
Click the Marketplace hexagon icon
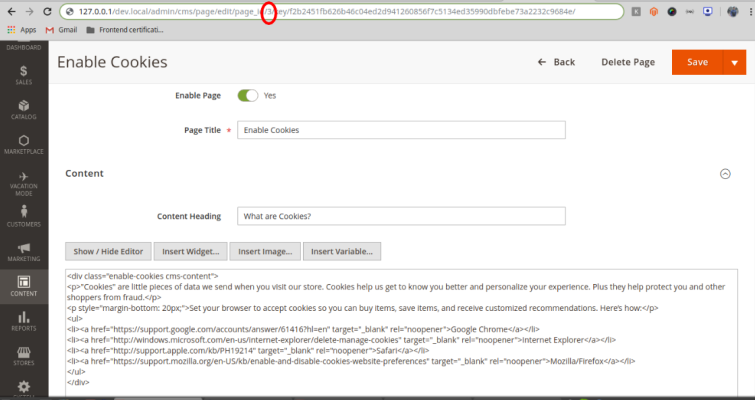pyautogui.click(x=23, y=144)
